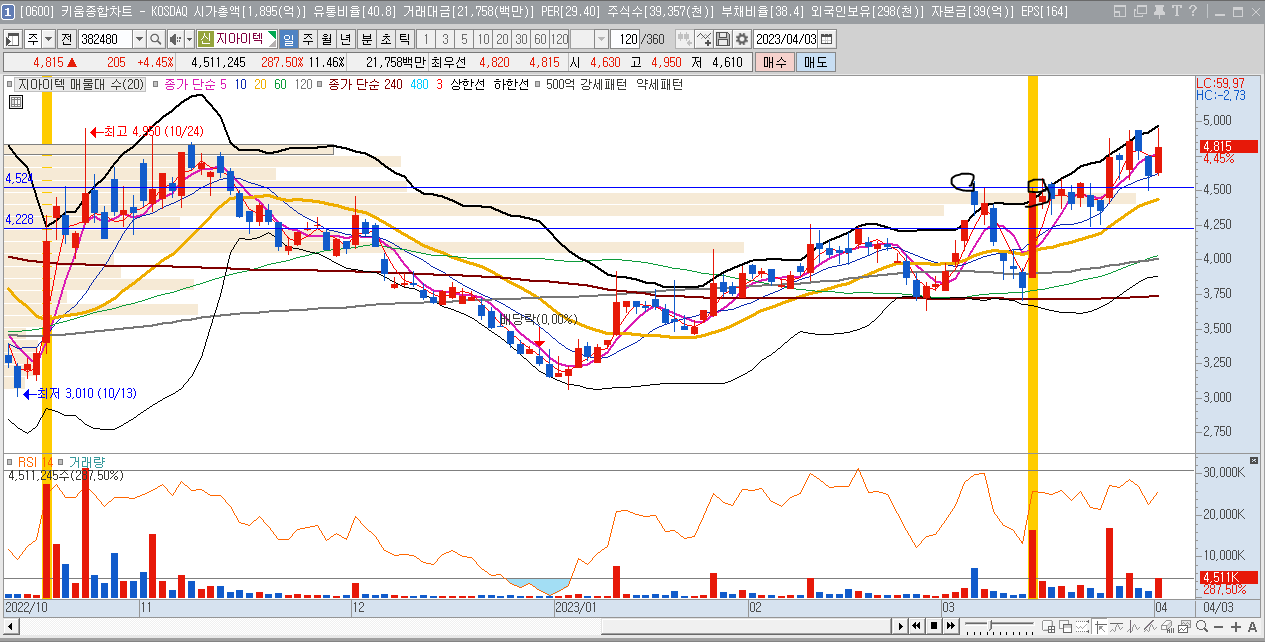
Task: Switch to 초 (second) period
Action: click(385, 39)
